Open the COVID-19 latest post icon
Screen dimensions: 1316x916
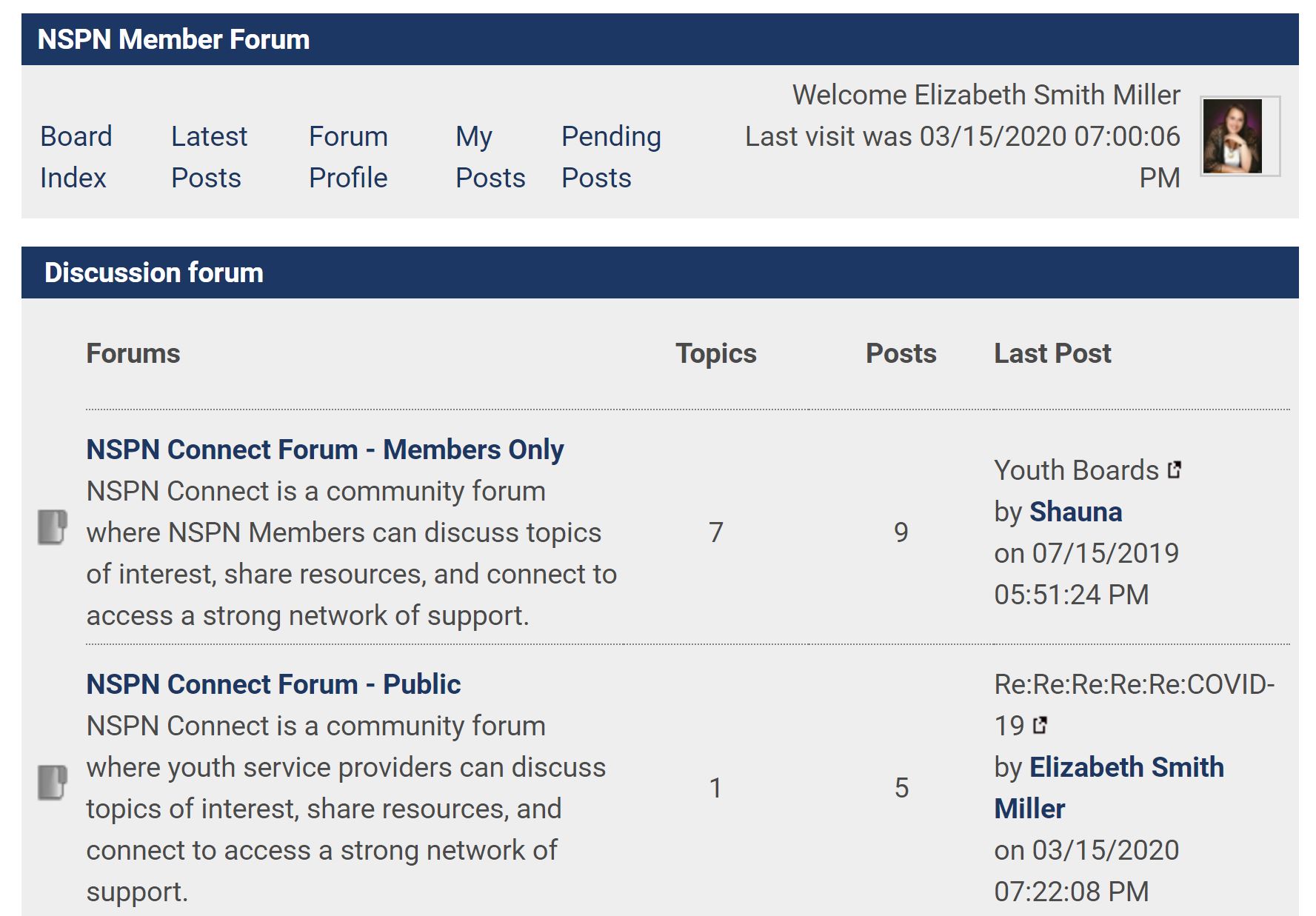point(1041,726)
